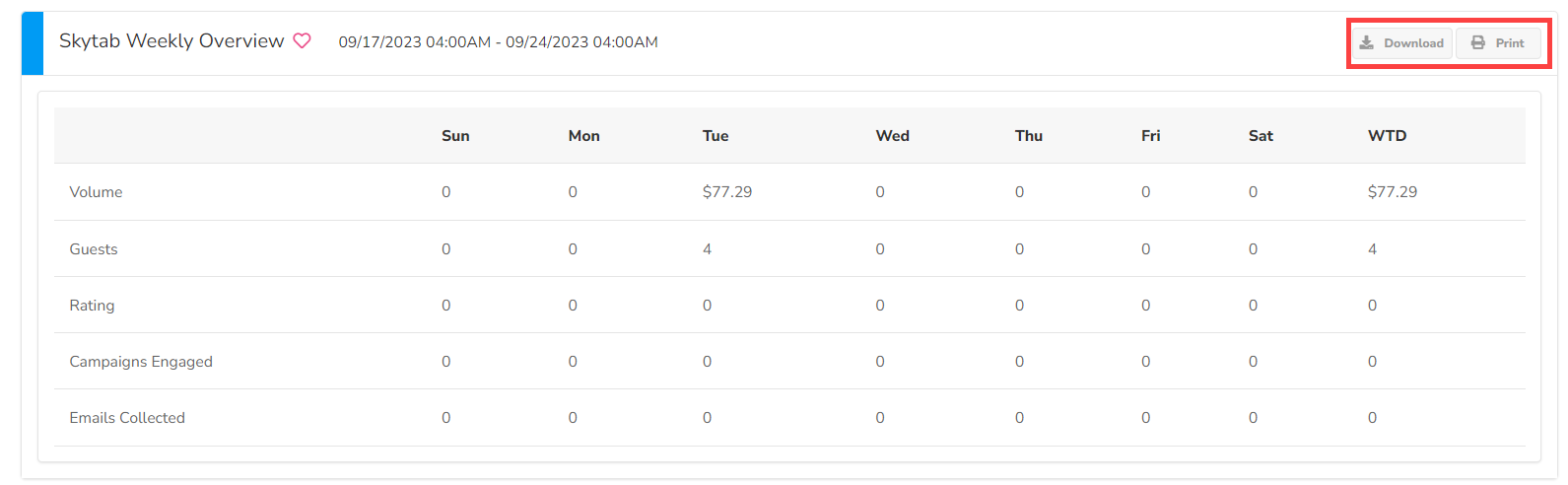Image resolution: width=1568 pixels, height=485 pixels.
Task: Select the Sun column header
Action: click(x=455, y=136)
